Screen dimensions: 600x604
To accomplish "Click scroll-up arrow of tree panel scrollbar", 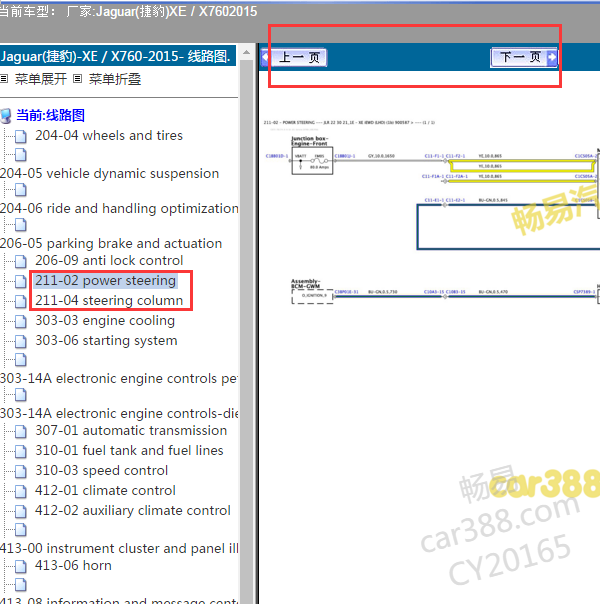I will click(246, 52).
